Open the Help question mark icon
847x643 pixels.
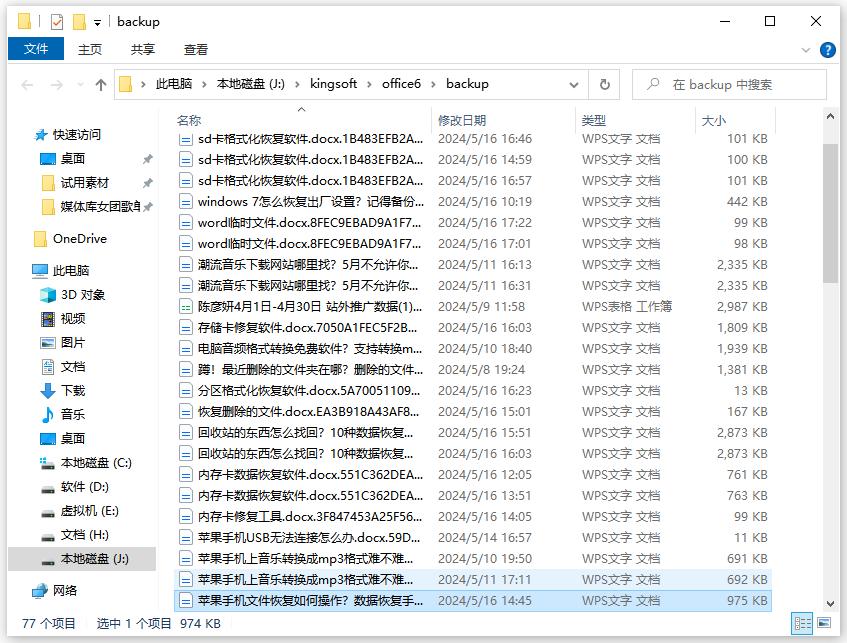click(x=827, y=50)
